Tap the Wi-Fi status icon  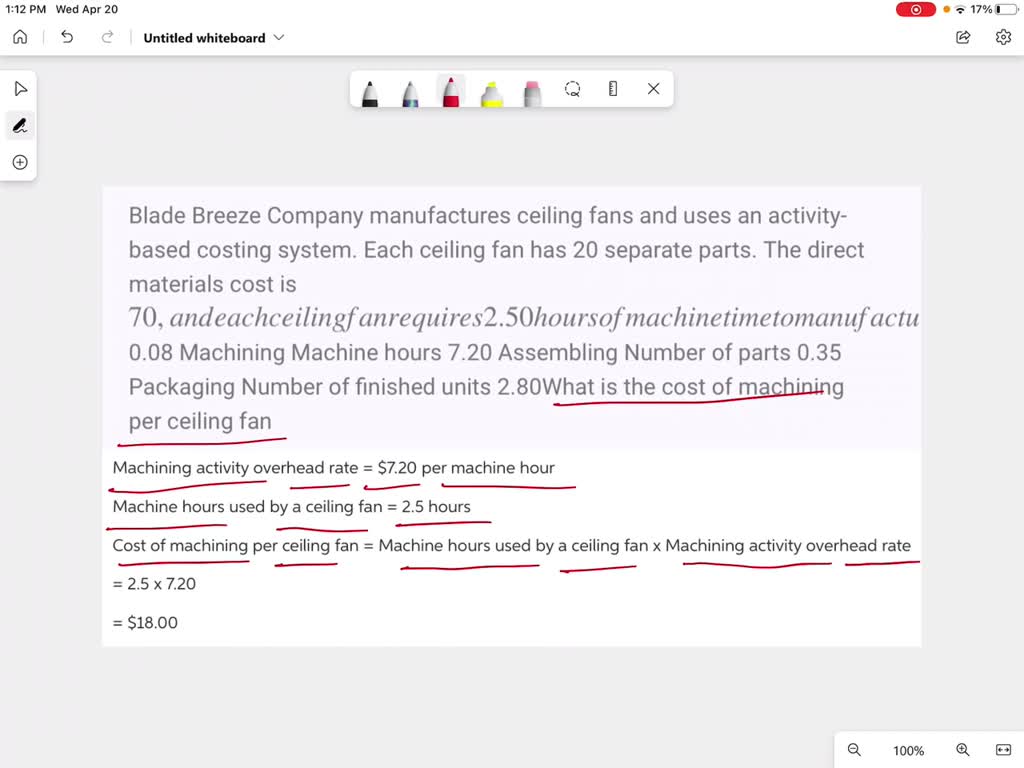[960, 9]
